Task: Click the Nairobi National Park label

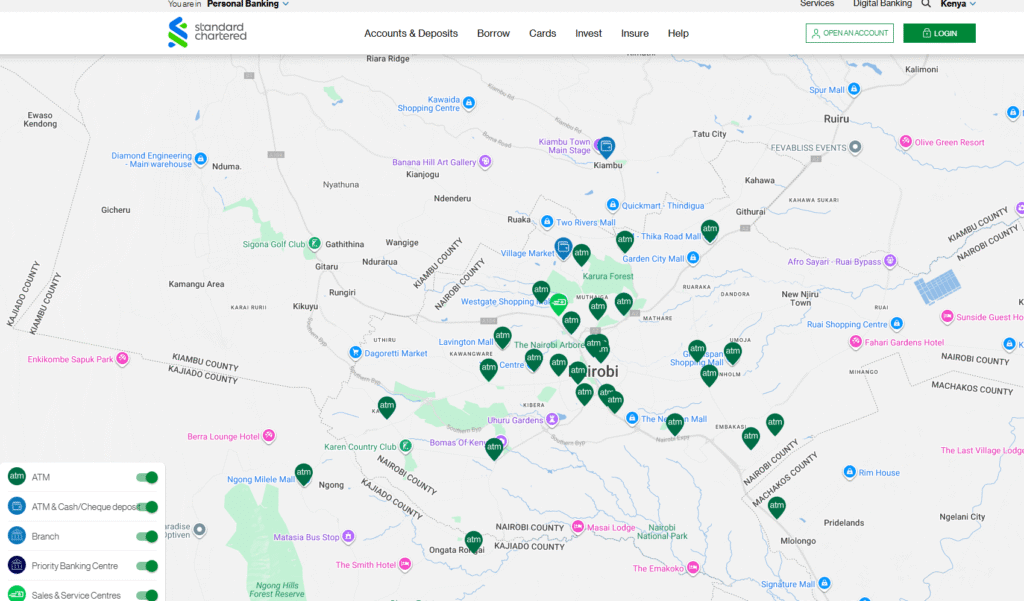Action: tap(662, 532)
